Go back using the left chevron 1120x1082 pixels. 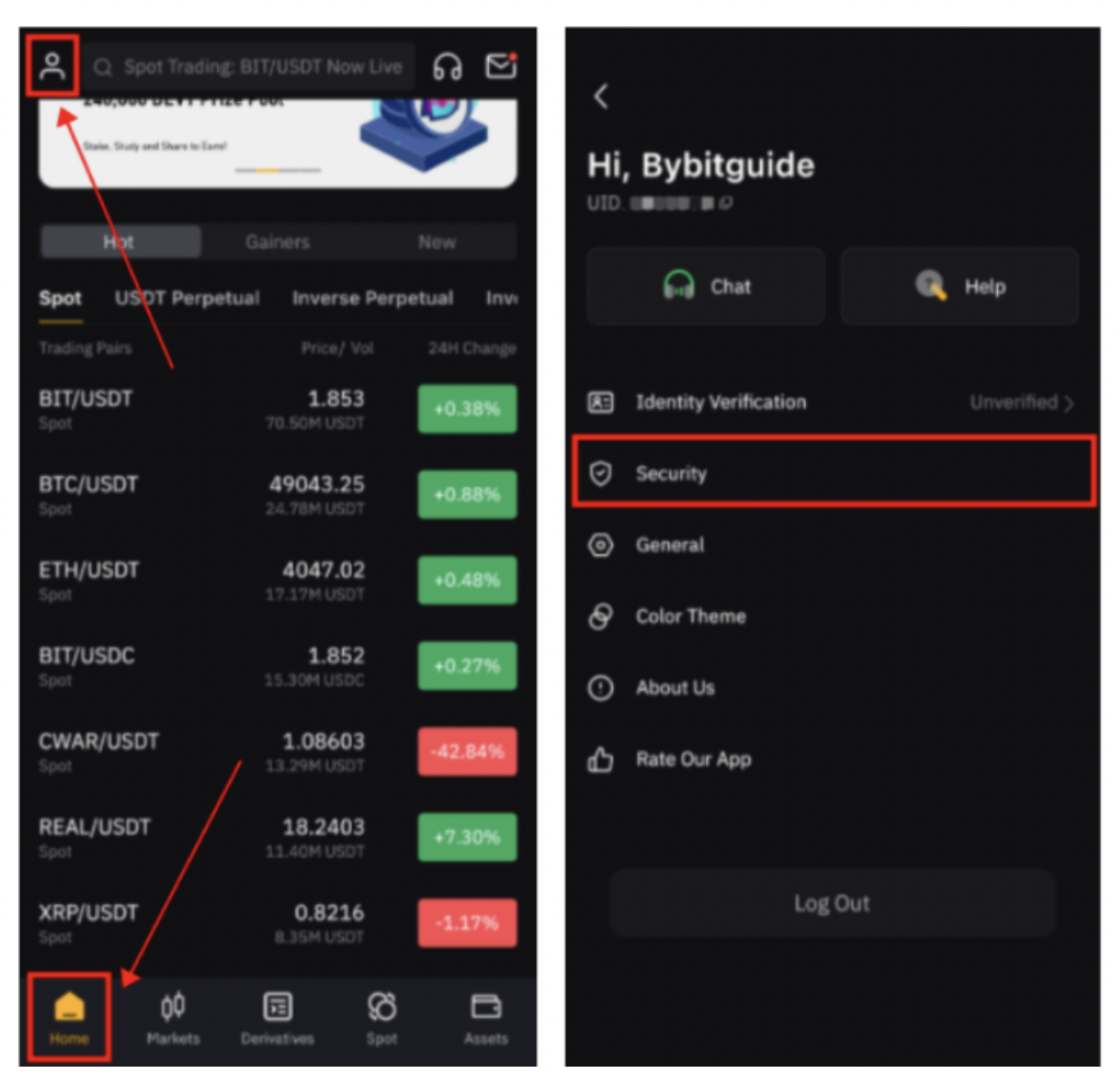601,96
